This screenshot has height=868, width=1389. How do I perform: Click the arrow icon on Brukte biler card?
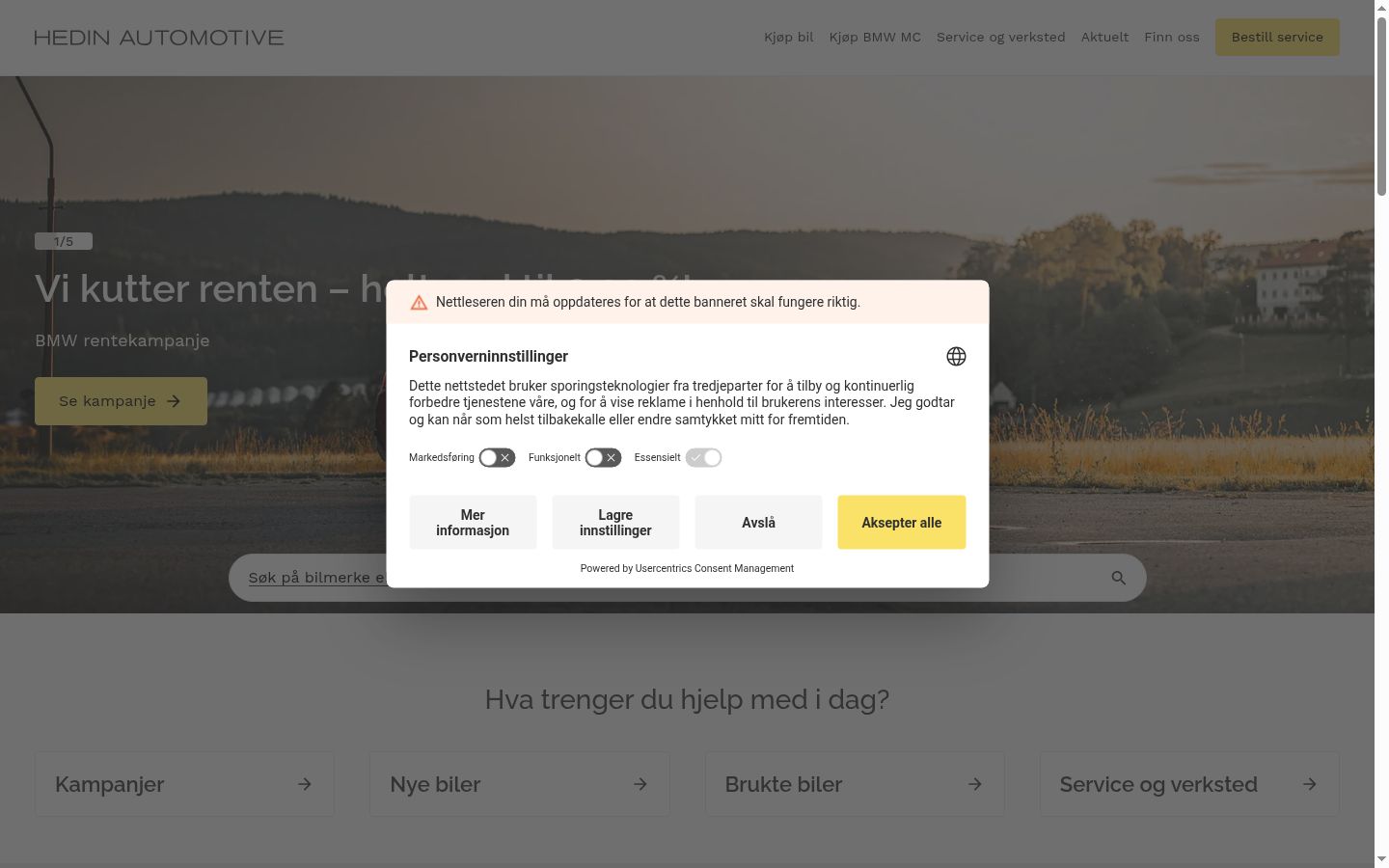tap(975, 784)
